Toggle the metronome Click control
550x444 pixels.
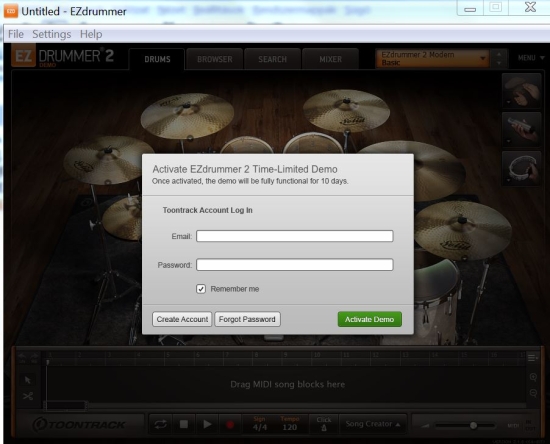[324, 424]
